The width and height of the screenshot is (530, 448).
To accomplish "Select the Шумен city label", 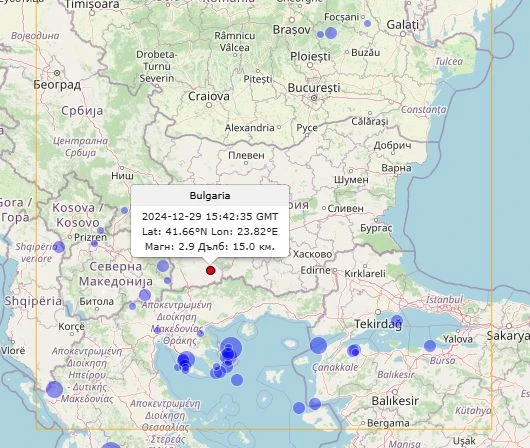I will (351, 180).
